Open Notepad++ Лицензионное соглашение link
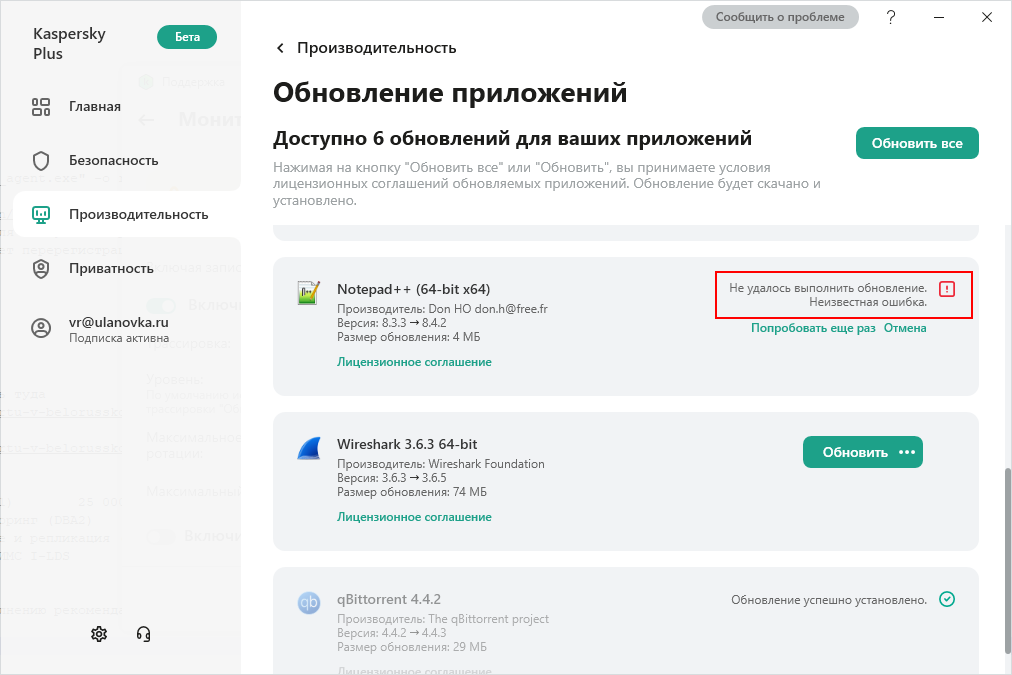 [x=414, y=362]
